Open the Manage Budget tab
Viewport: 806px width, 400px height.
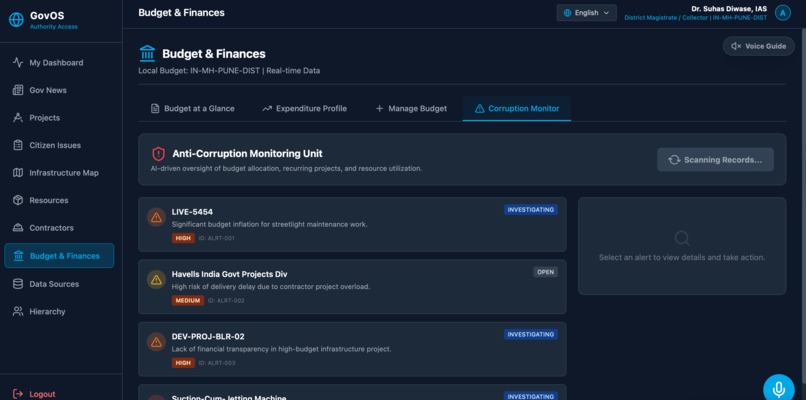[x=411, y=108]
